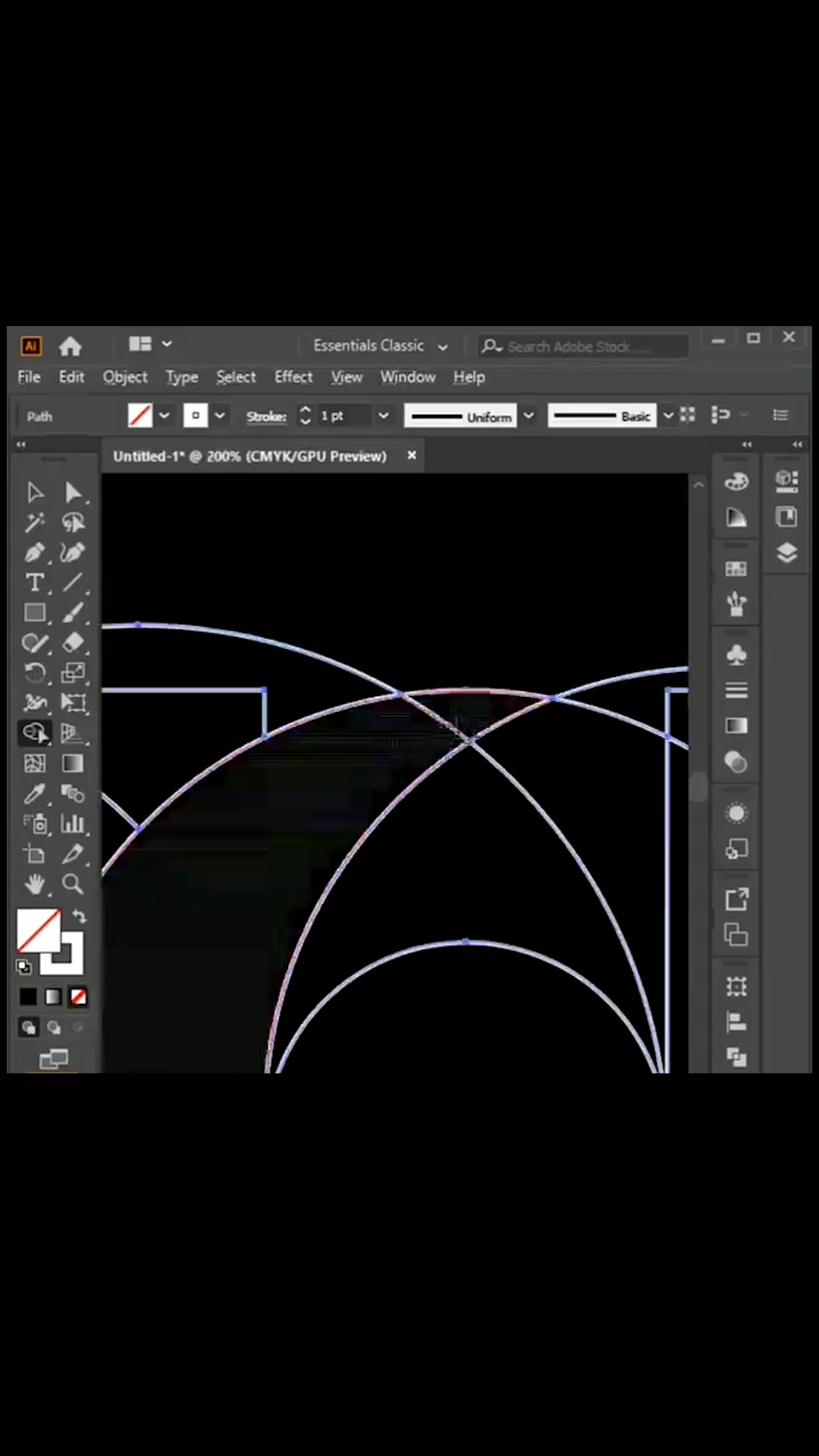Image resolution: width=819 pixels, height=1456 pixels.
Task: Open the Layers panel icon
Action: (x=786, y=553)
